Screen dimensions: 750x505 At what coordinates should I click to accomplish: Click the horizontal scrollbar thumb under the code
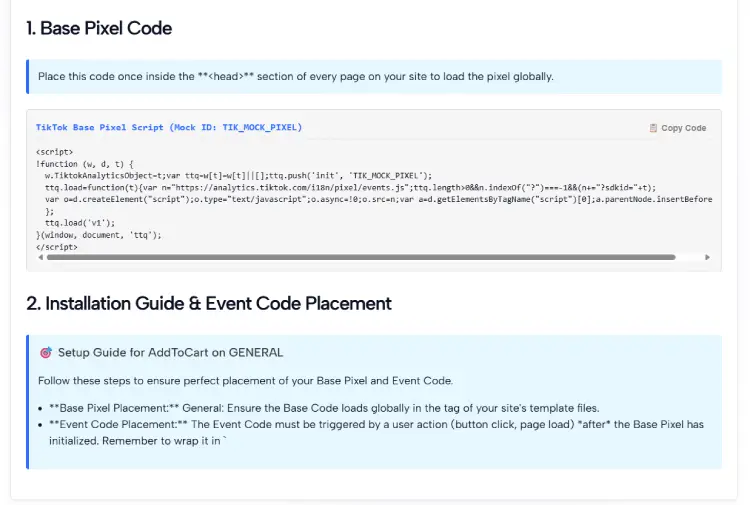[x=361, y=257]
